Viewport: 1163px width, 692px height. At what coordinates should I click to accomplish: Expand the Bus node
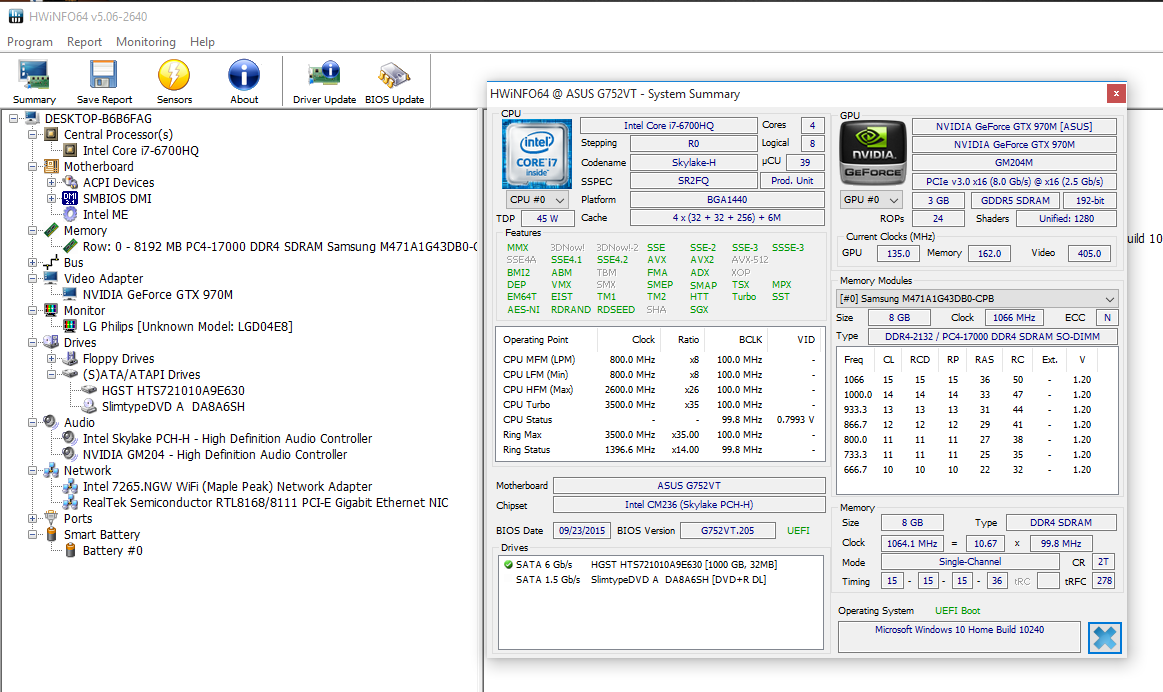click(33, 263)
